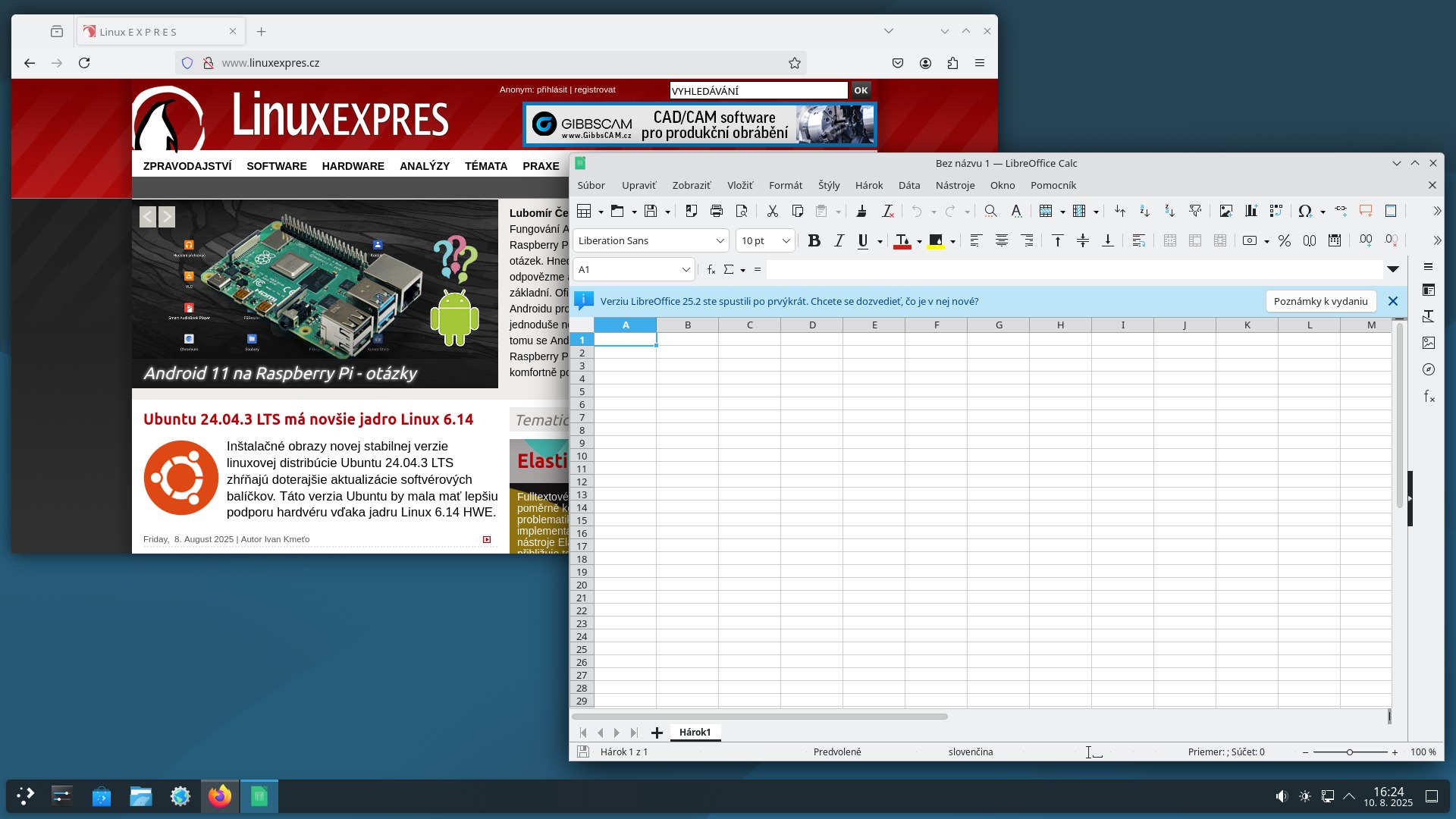Open the Sum function dropdown arrow
Image resolution: width=1456 pixels, height=819 pixels.
click(x=743, y=270)
